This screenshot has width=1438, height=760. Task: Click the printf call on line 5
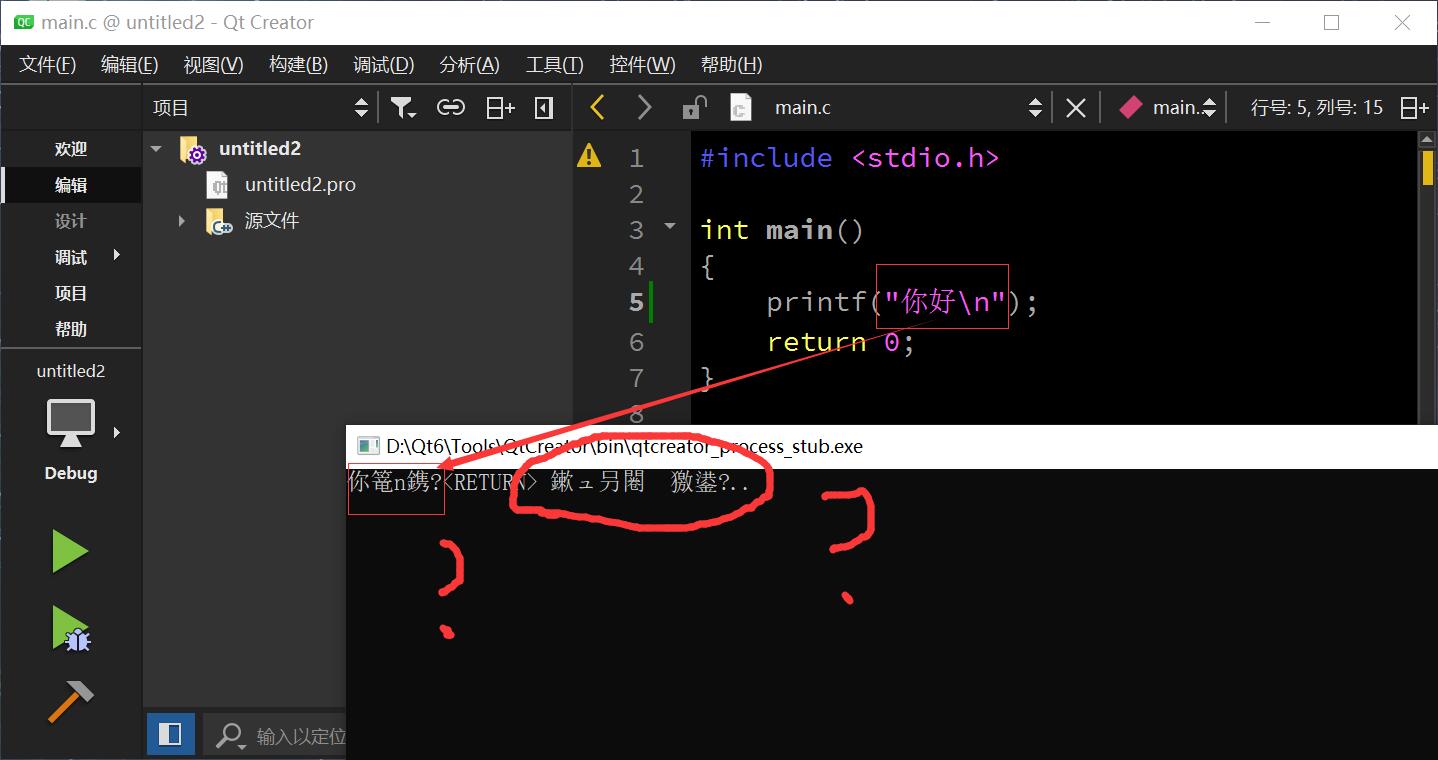(816, 302)
